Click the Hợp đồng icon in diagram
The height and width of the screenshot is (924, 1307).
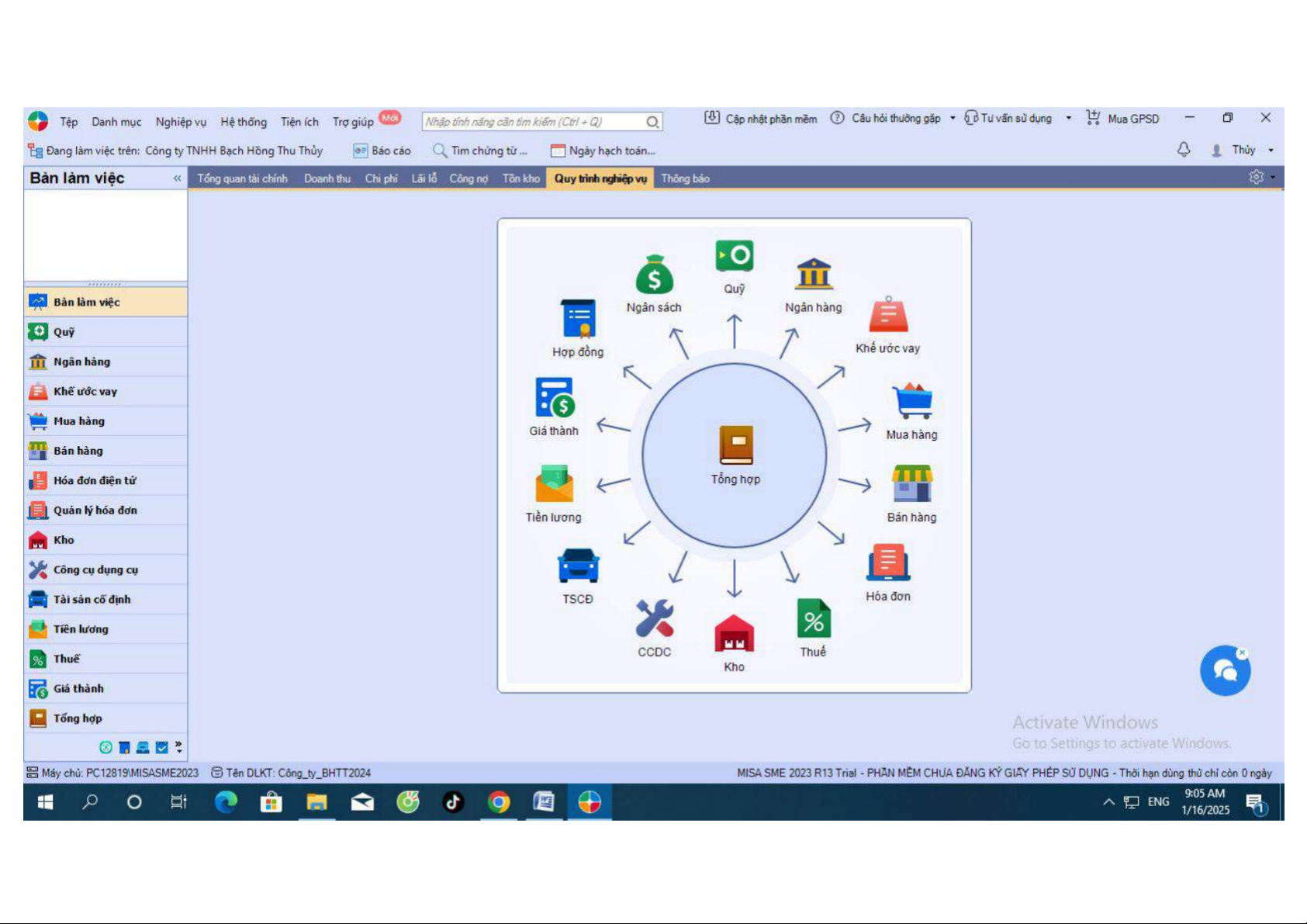(578, 319)
